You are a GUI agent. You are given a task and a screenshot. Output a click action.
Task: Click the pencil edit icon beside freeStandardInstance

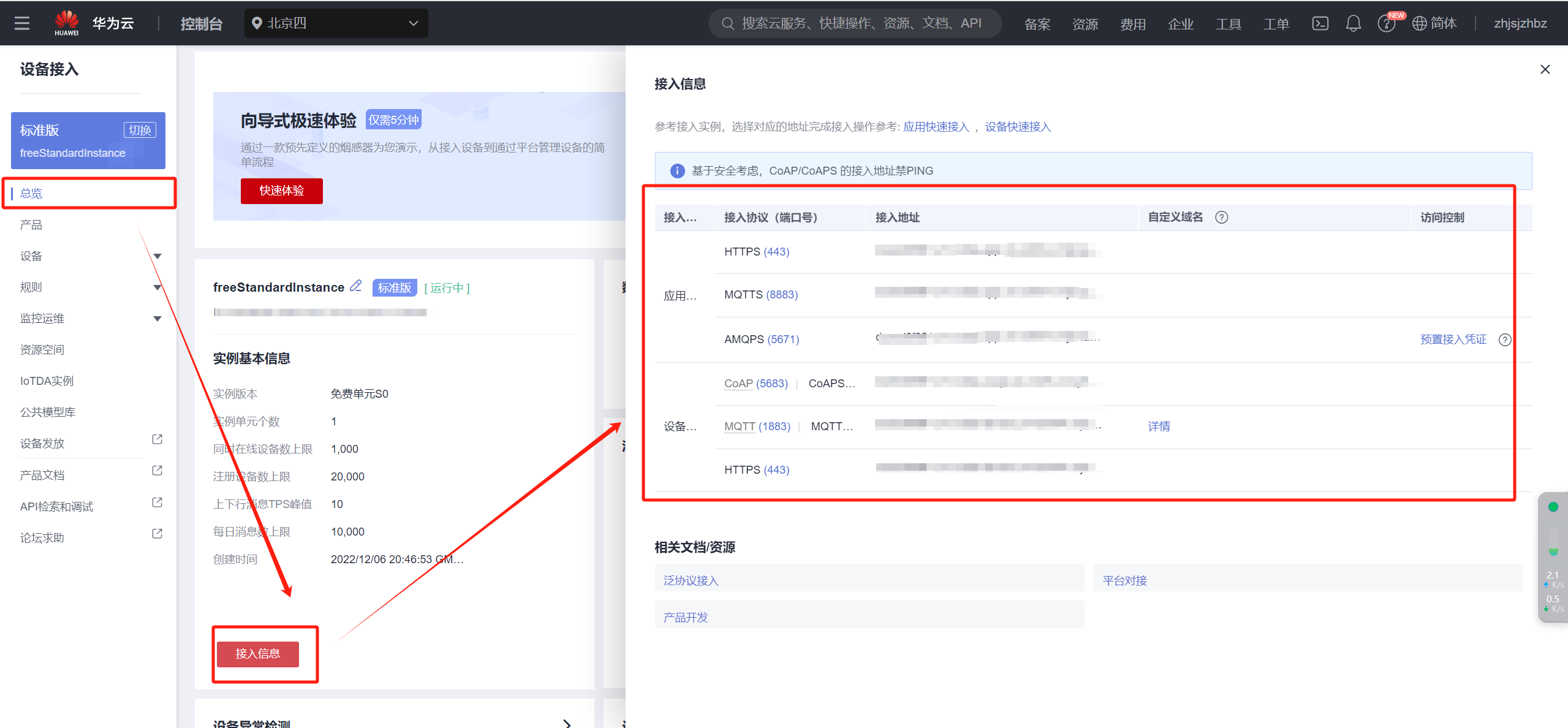point(356,286)
